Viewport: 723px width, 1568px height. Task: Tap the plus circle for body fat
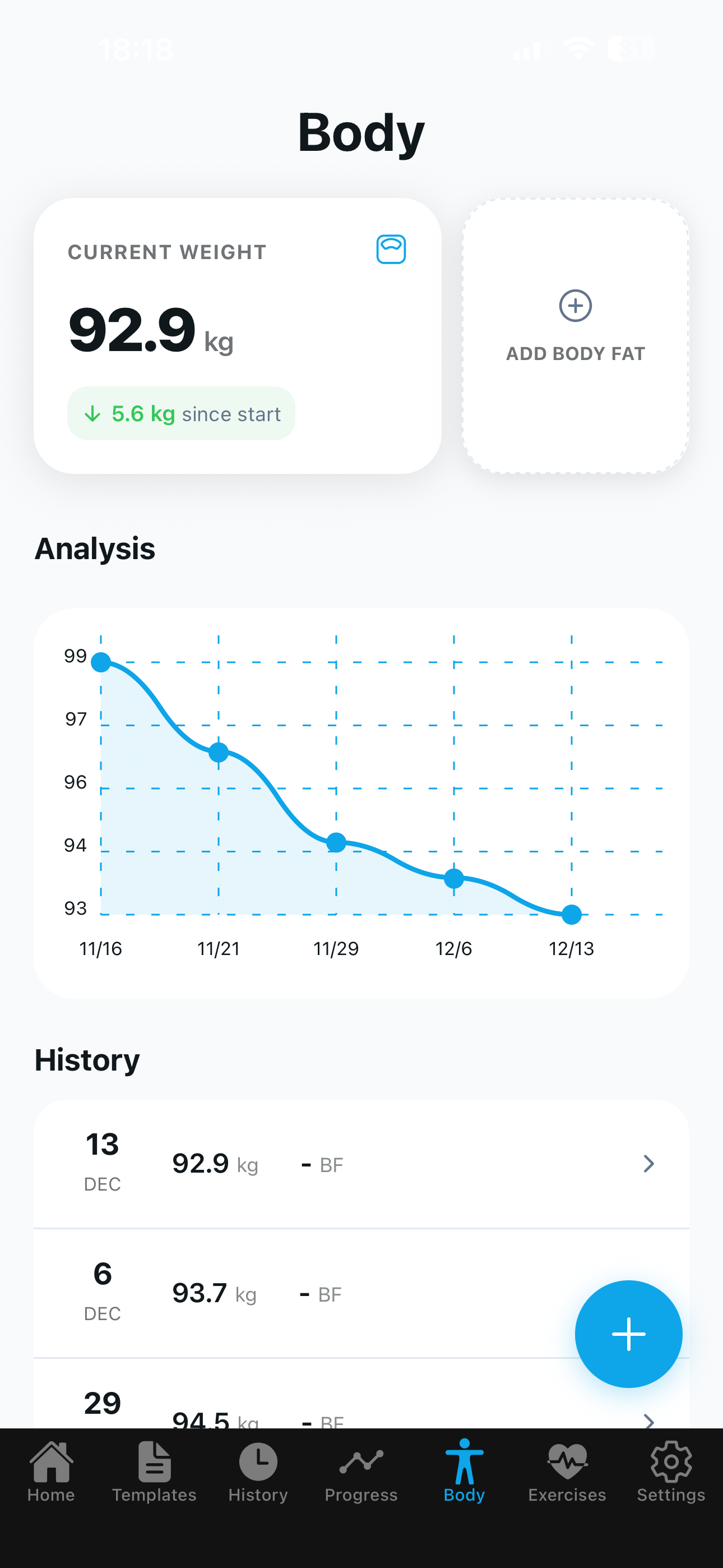pos(575,306)
